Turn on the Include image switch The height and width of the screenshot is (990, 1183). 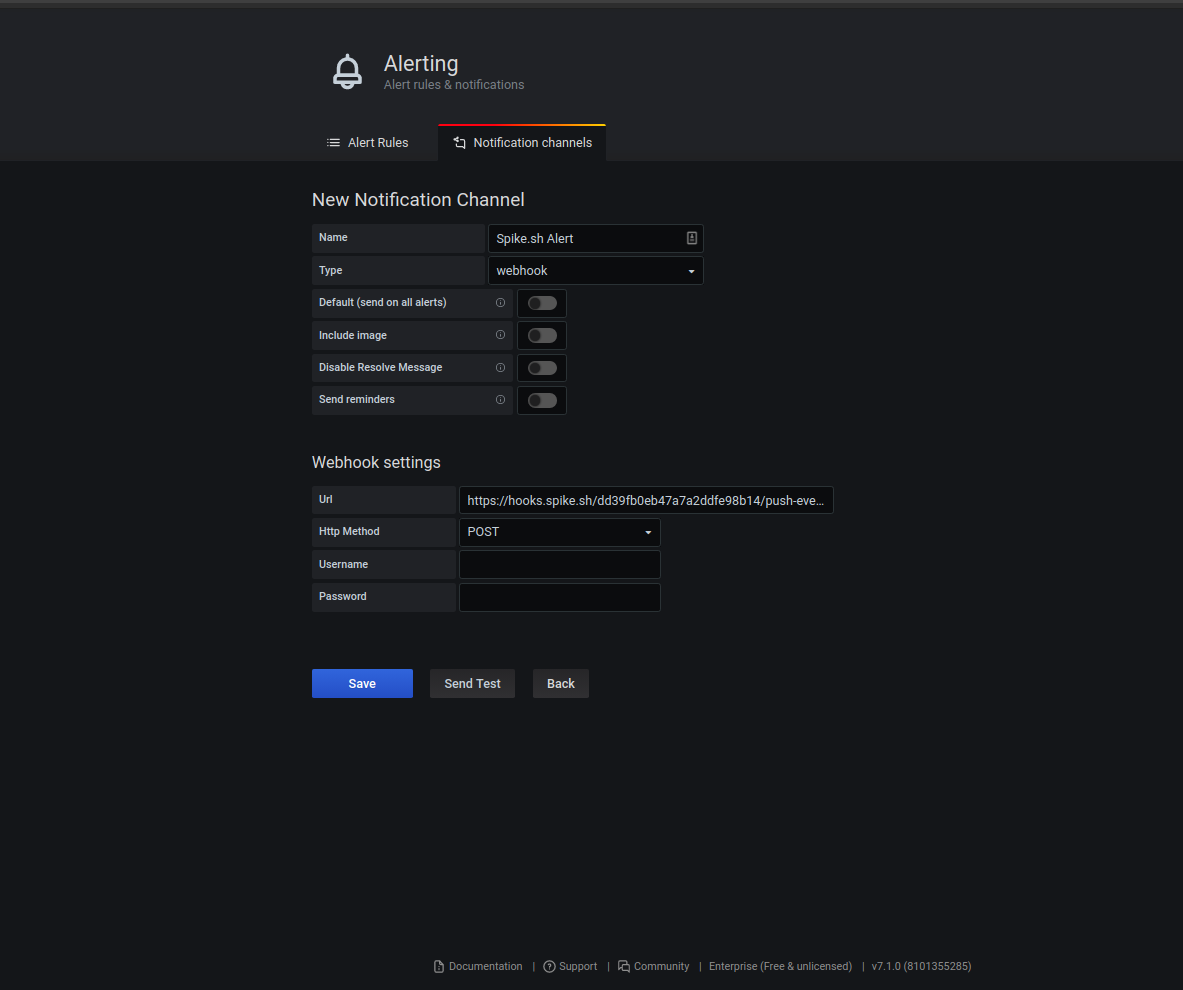click(x=542, y=335)
